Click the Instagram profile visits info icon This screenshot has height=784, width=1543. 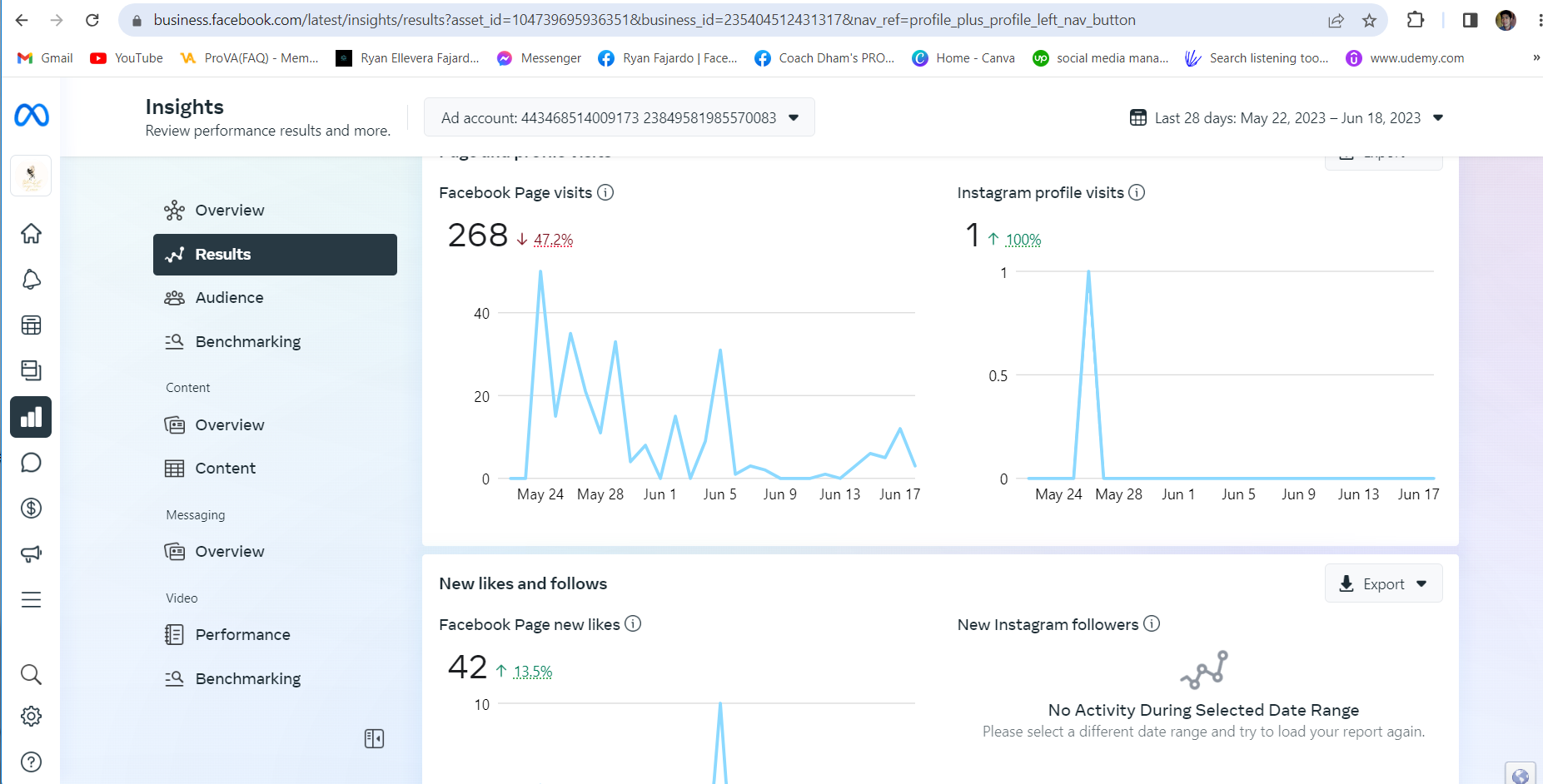[x=1137, y=192]
